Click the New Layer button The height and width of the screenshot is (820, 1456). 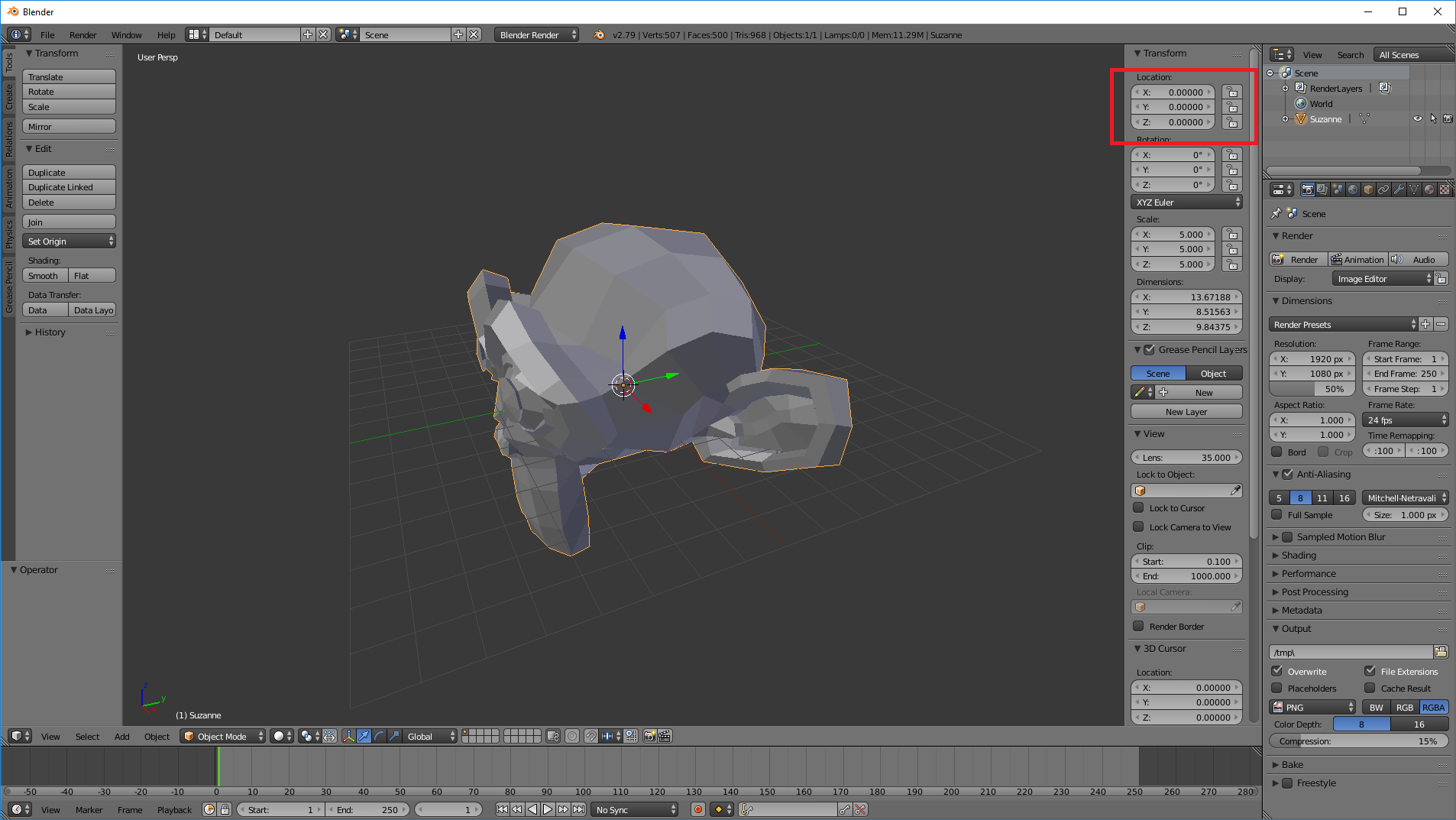click(x=1186, y=412)
